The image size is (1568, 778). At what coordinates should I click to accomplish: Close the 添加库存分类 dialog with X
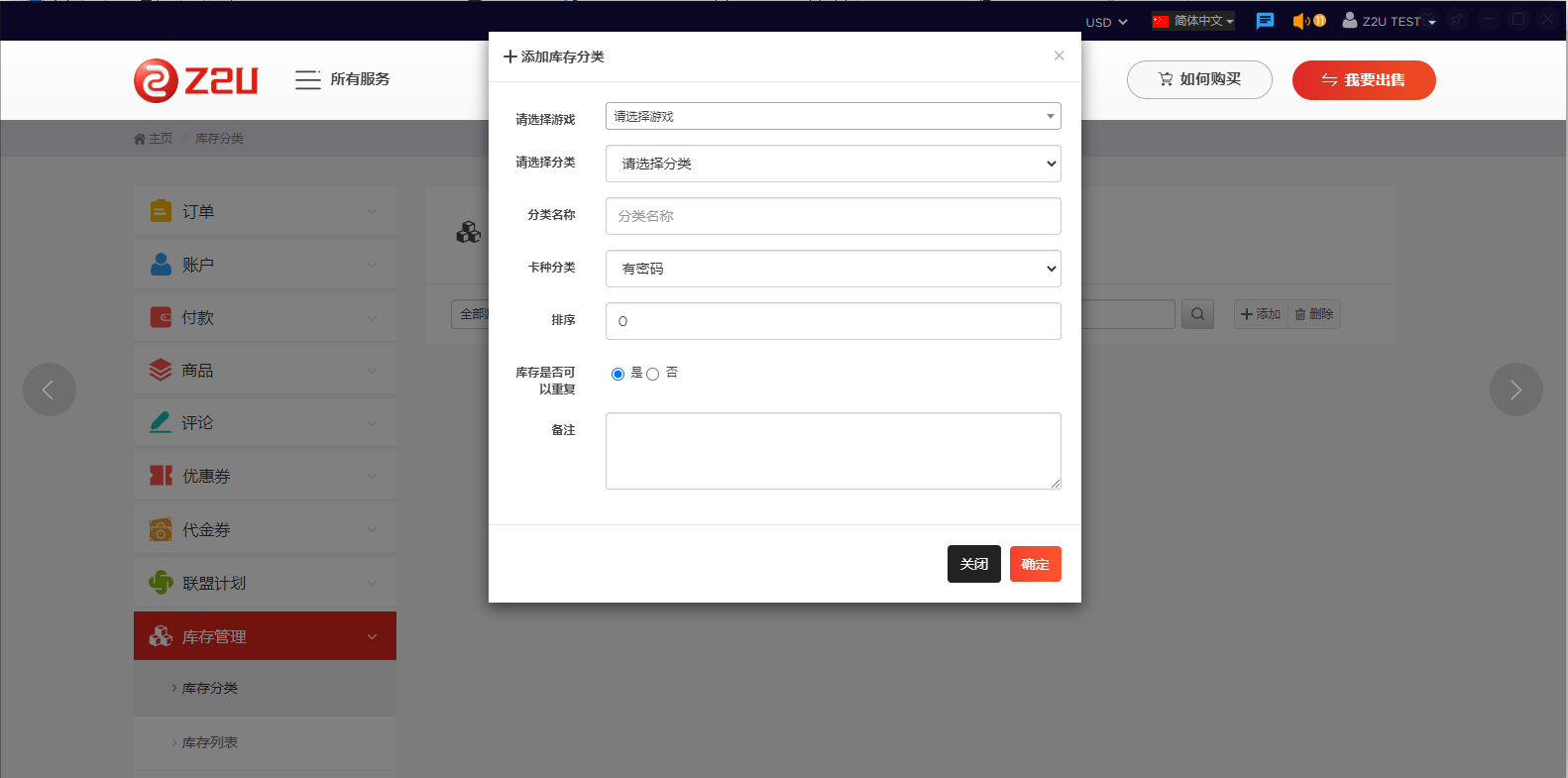tap(1059, 56)
